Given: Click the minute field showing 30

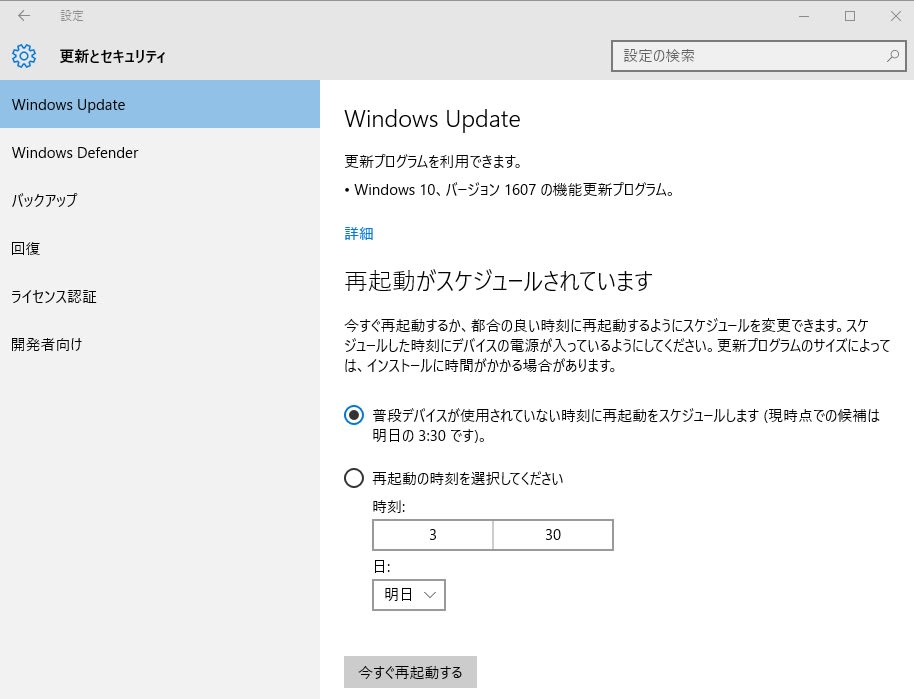Looking at the screenshot, I should [x=553, y=535].
